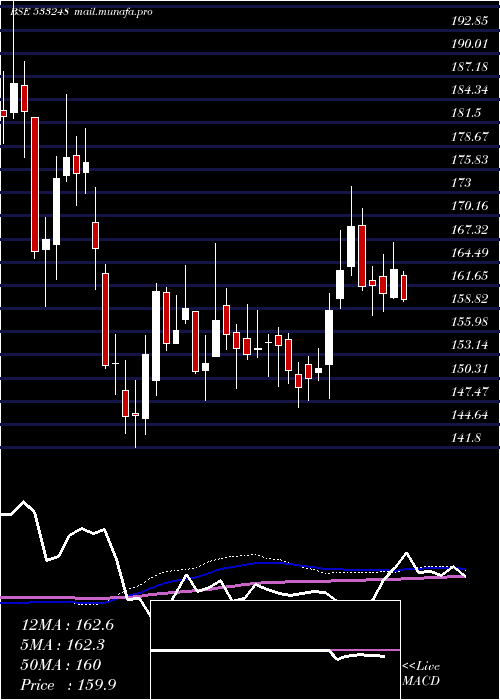
Task: Open the MACD inset chart box
Action: 275,650
